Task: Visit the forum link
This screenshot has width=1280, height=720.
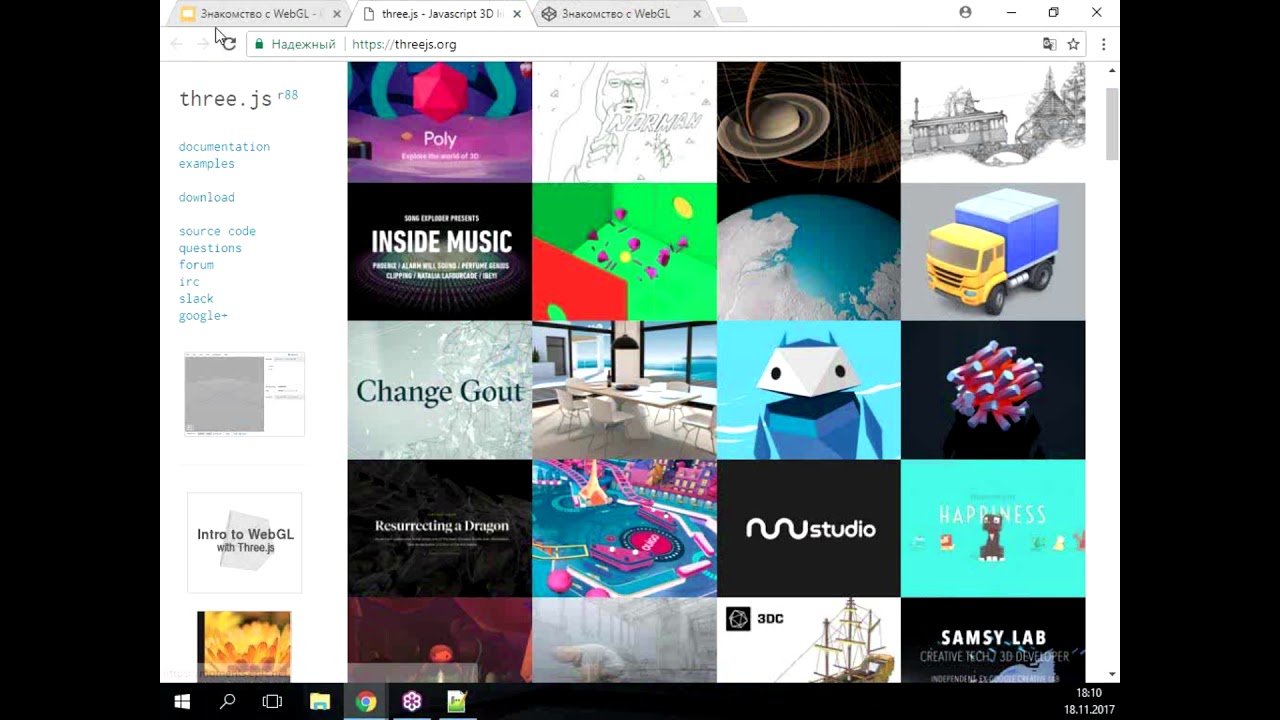Action: coord(196,265)
